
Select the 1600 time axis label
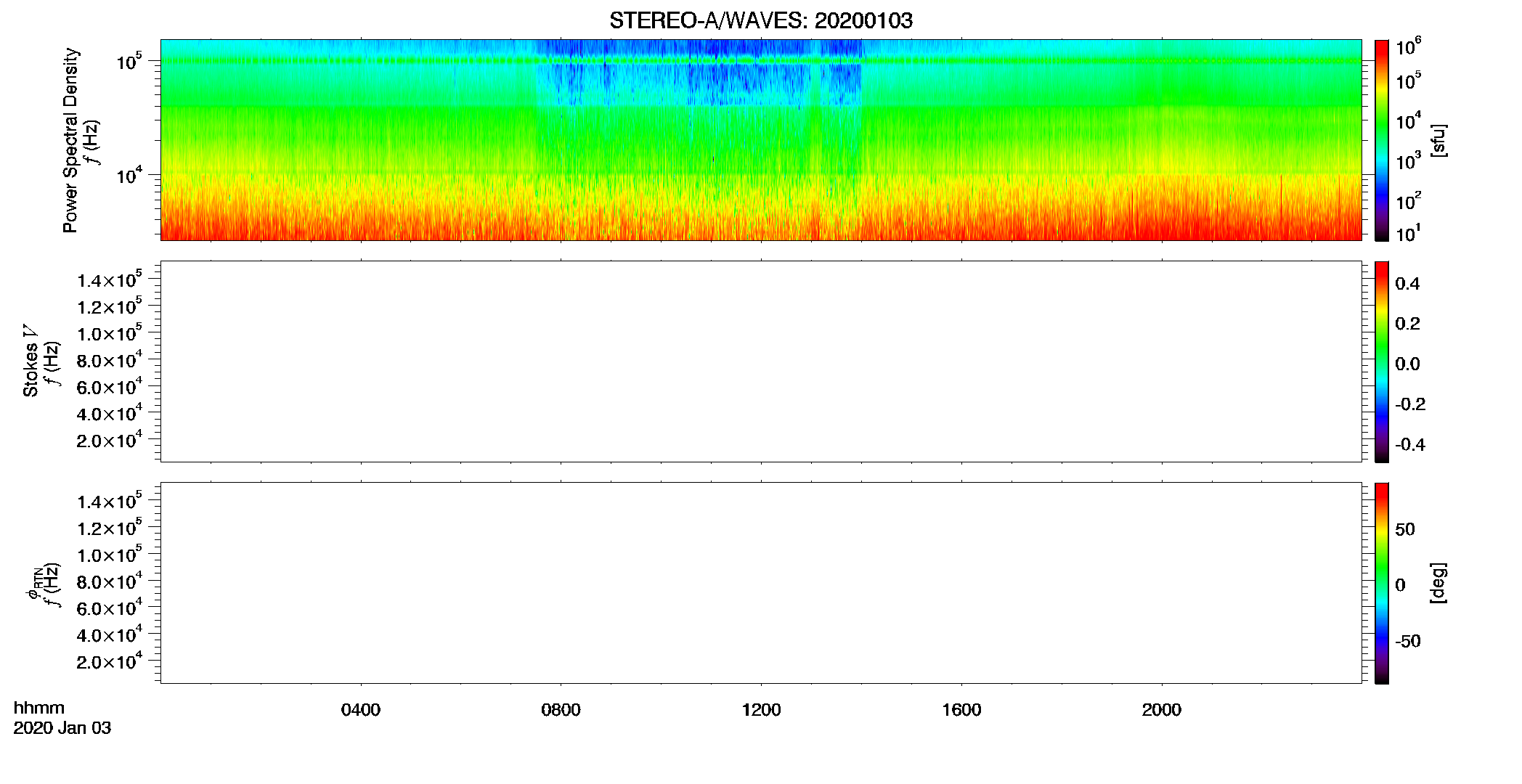(x=961, y=710)
